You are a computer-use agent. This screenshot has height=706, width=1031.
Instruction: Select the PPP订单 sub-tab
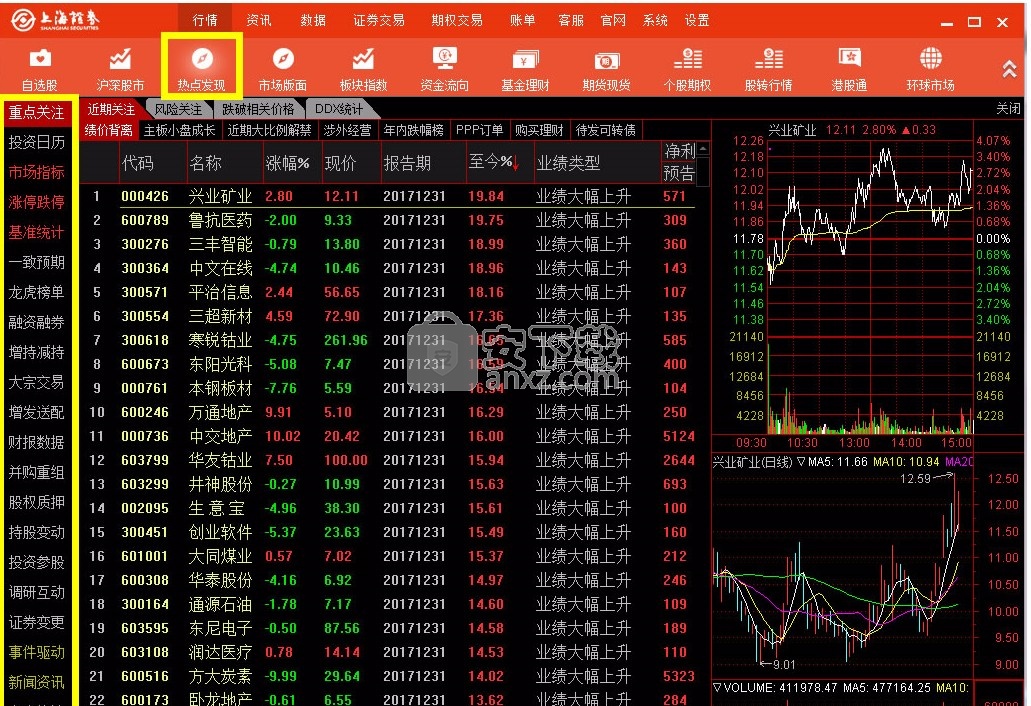(x=479, y=130)
